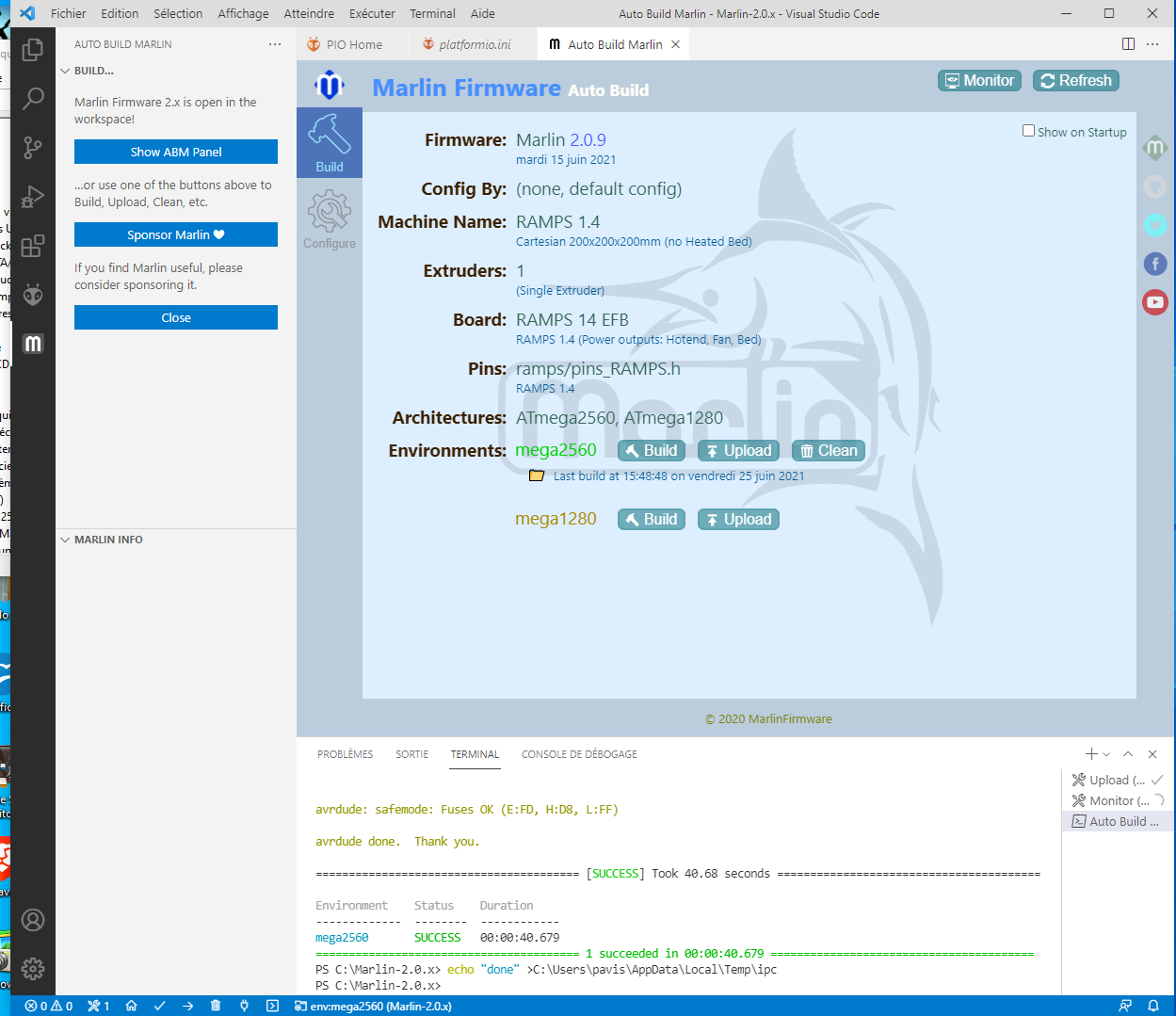Click the Refresh button

click(x=1076, y=81)
